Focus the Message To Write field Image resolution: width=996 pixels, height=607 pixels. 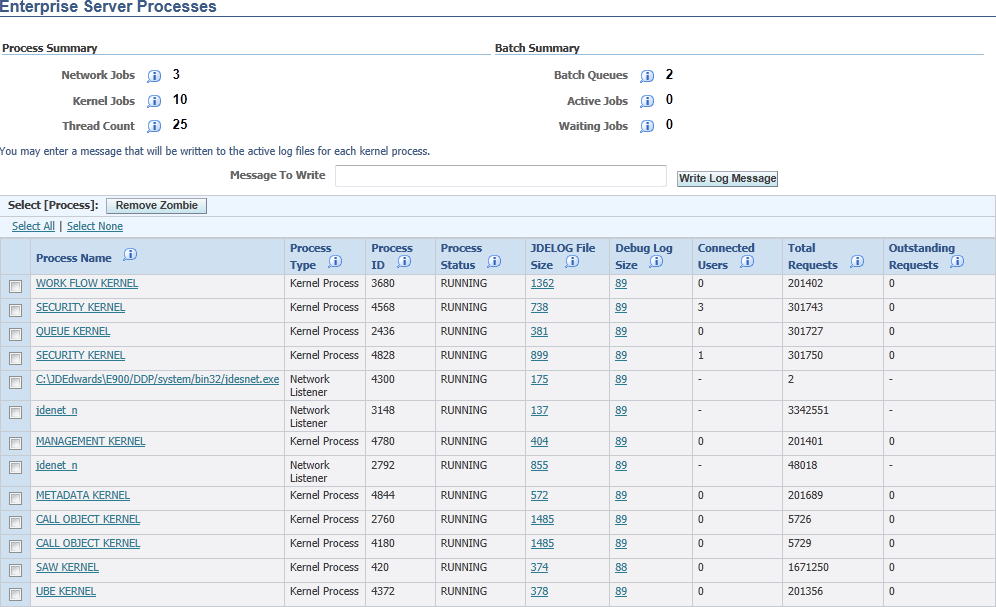tap(501, 176)
